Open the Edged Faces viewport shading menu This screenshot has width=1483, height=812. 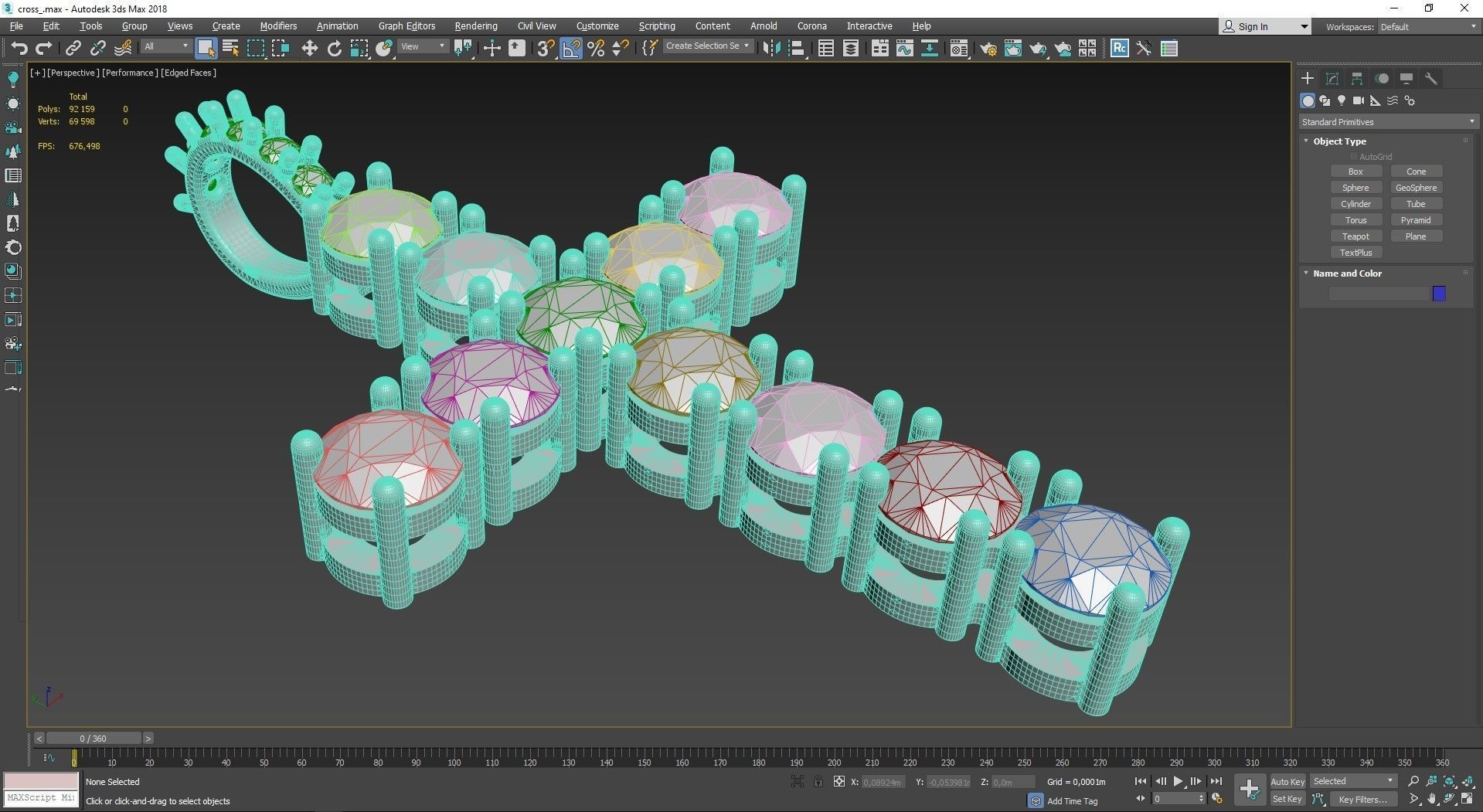click(x=189, y=73)
